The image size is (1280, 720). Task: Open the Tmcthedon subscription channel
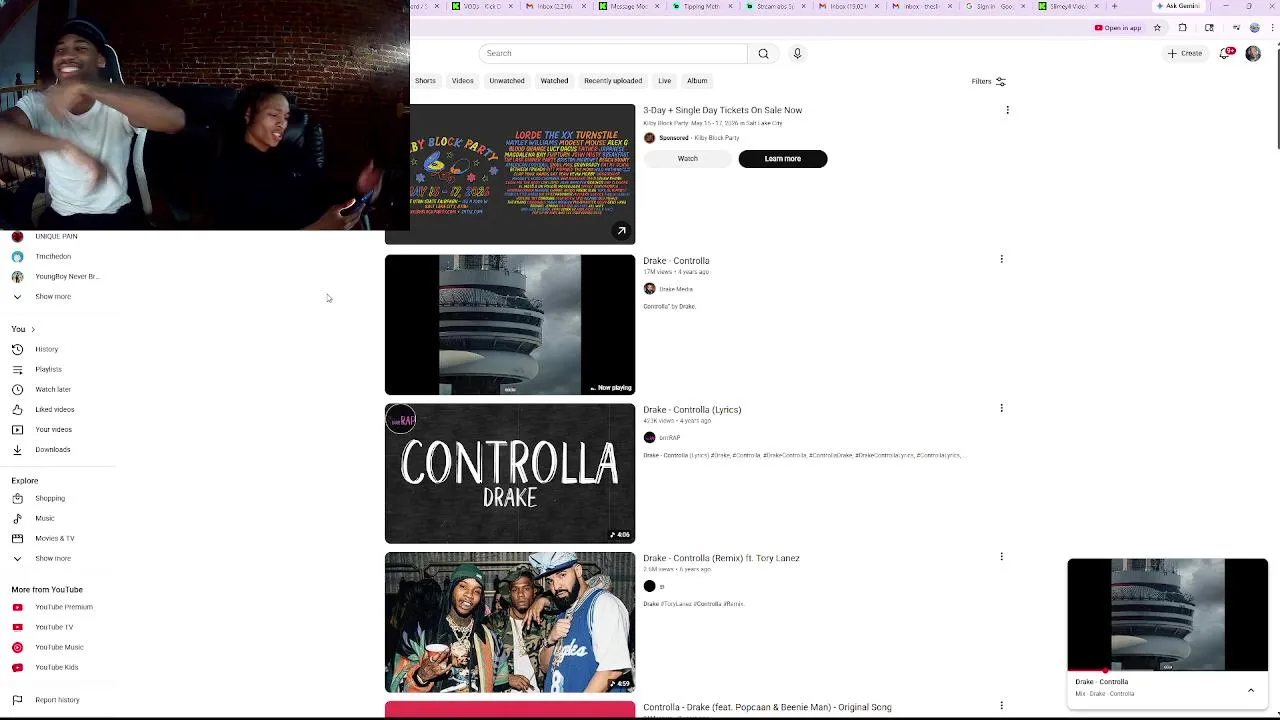pos(53,256)
